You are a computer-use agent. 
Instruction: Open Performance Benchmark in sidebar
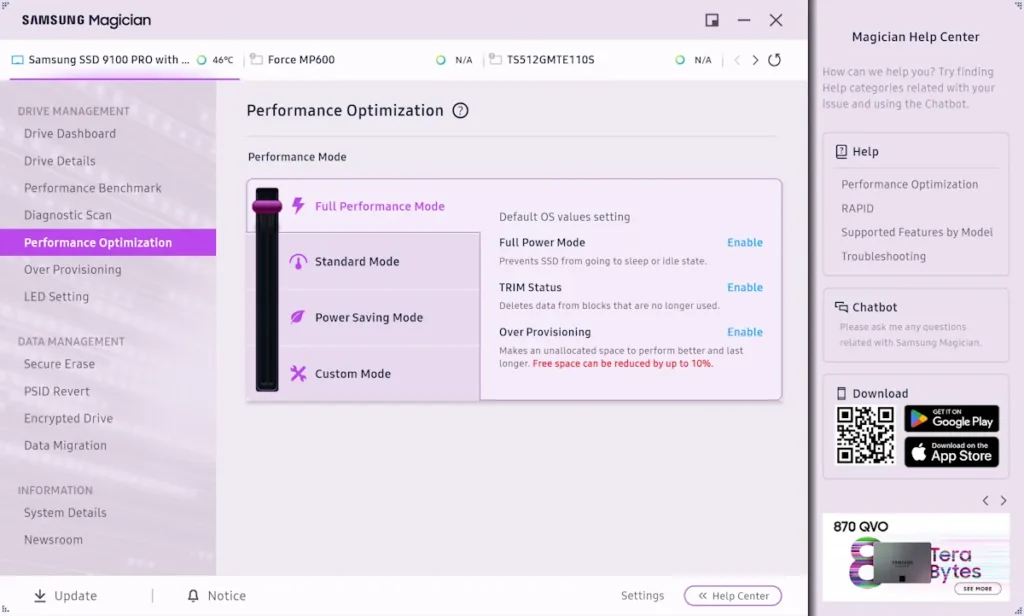click(x=93, y=188)
